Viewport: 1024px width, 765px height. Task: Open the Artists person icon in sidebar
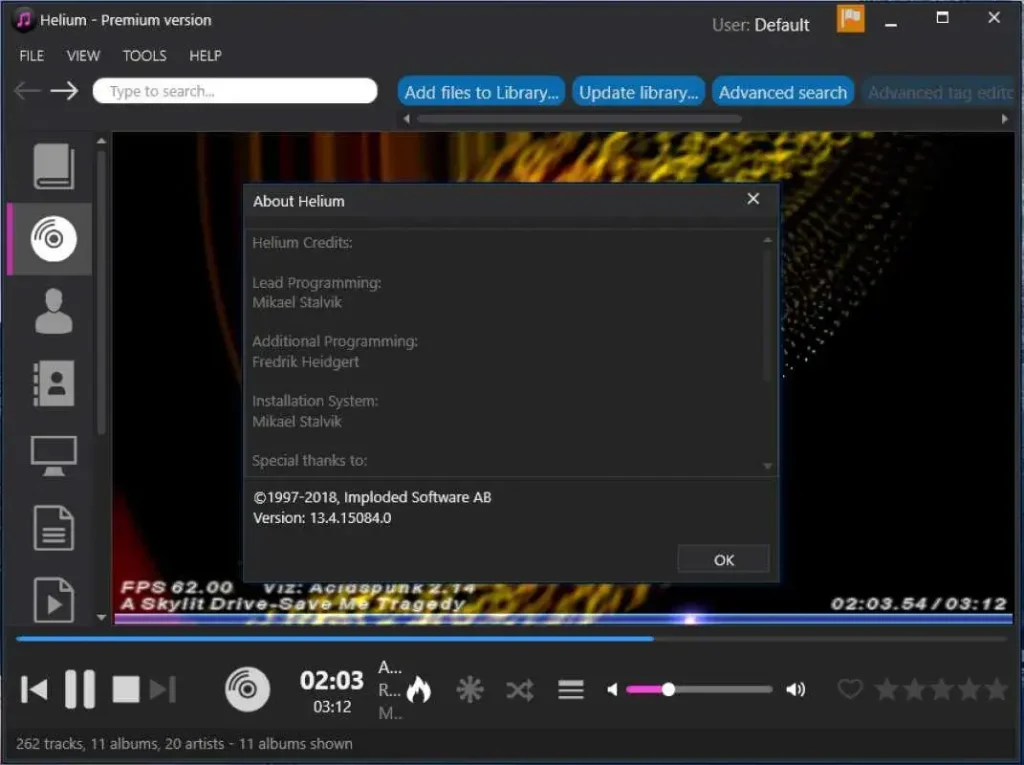[54, 311]
